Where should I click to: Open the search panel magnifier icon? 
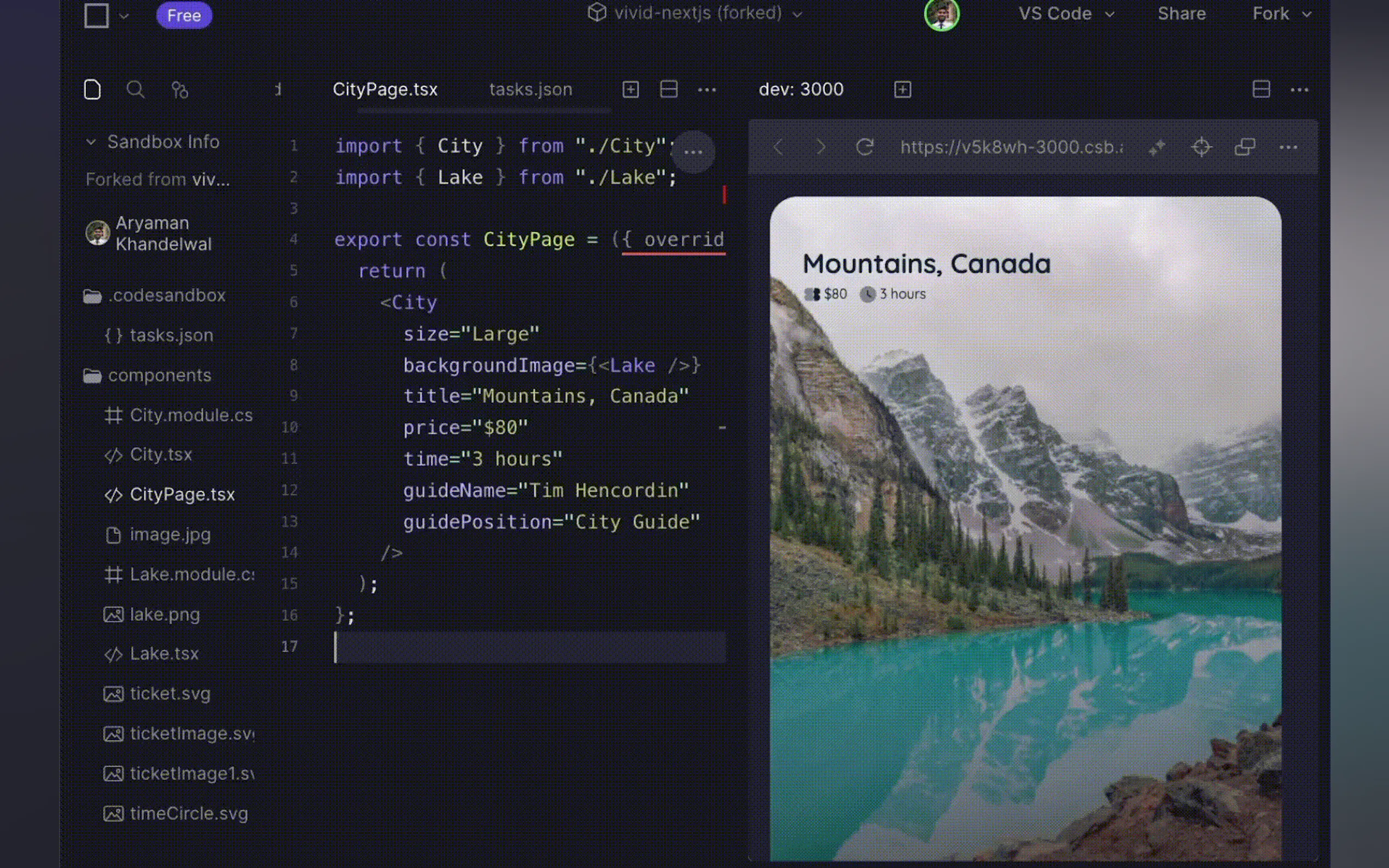(x=136, y=90)
